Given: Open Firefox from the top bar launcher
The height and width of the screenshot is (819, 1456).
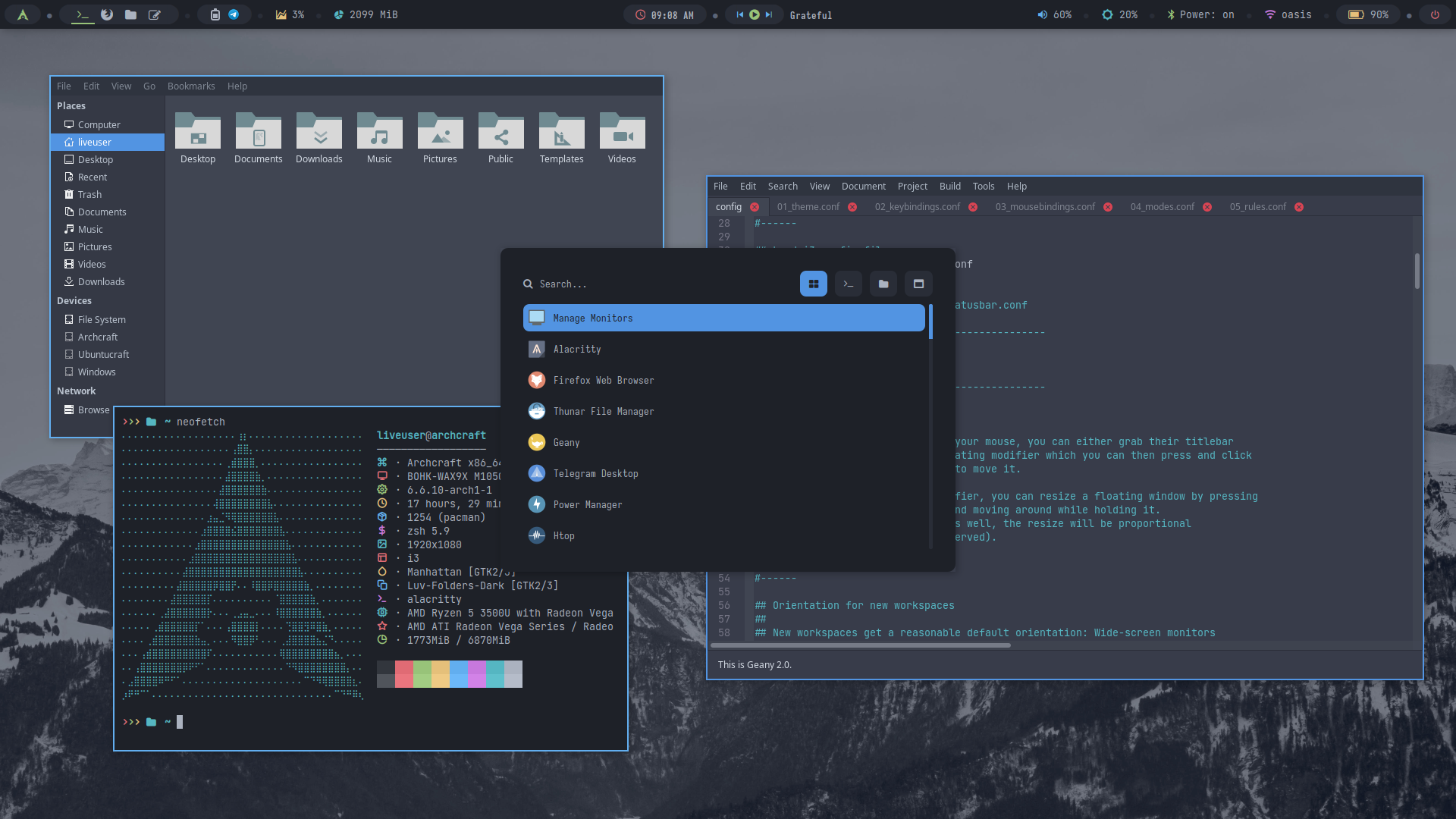Looking at the screenshot, I should point(107,14).
